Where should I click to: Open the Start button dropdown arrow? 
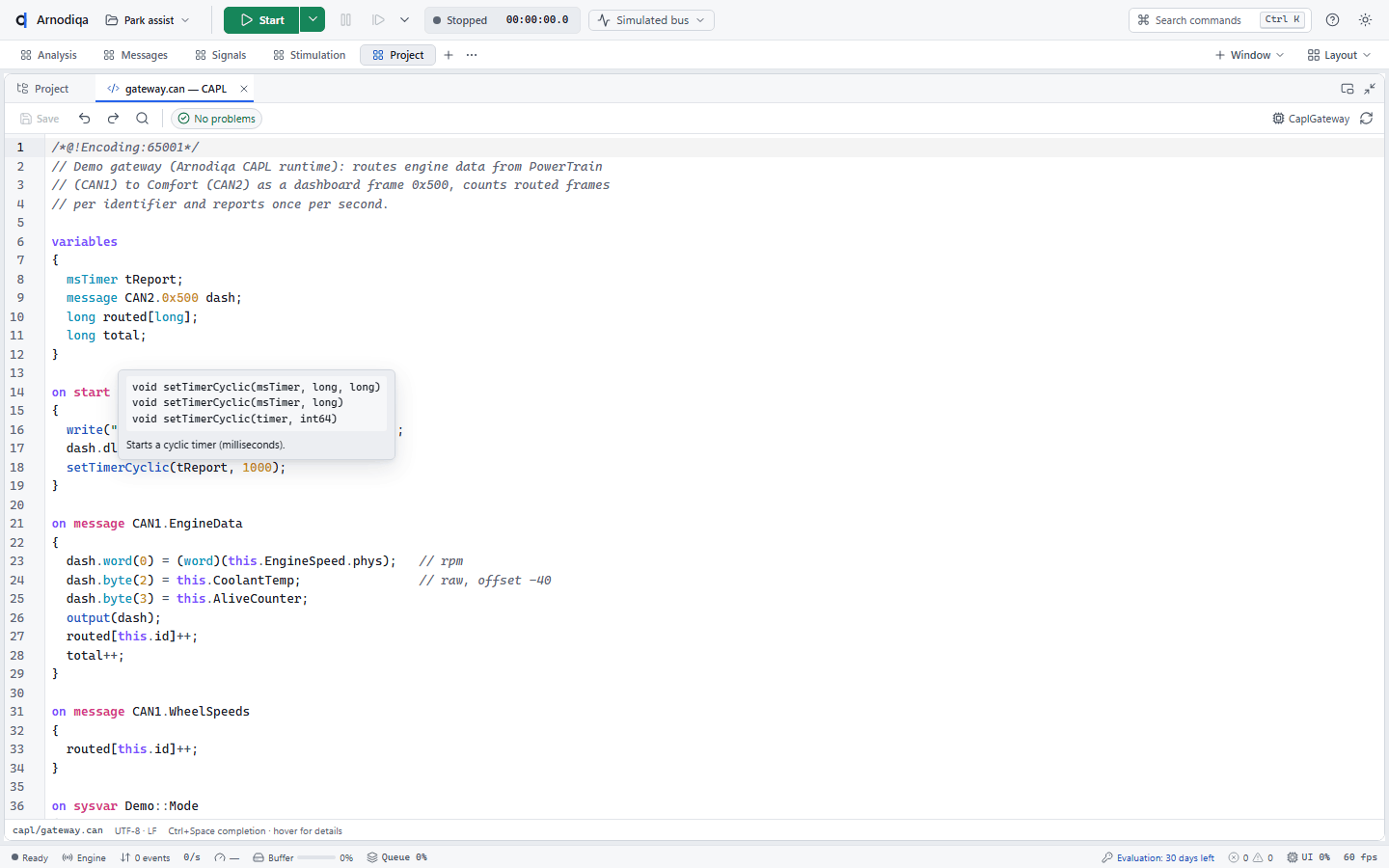tap(313, 20)
